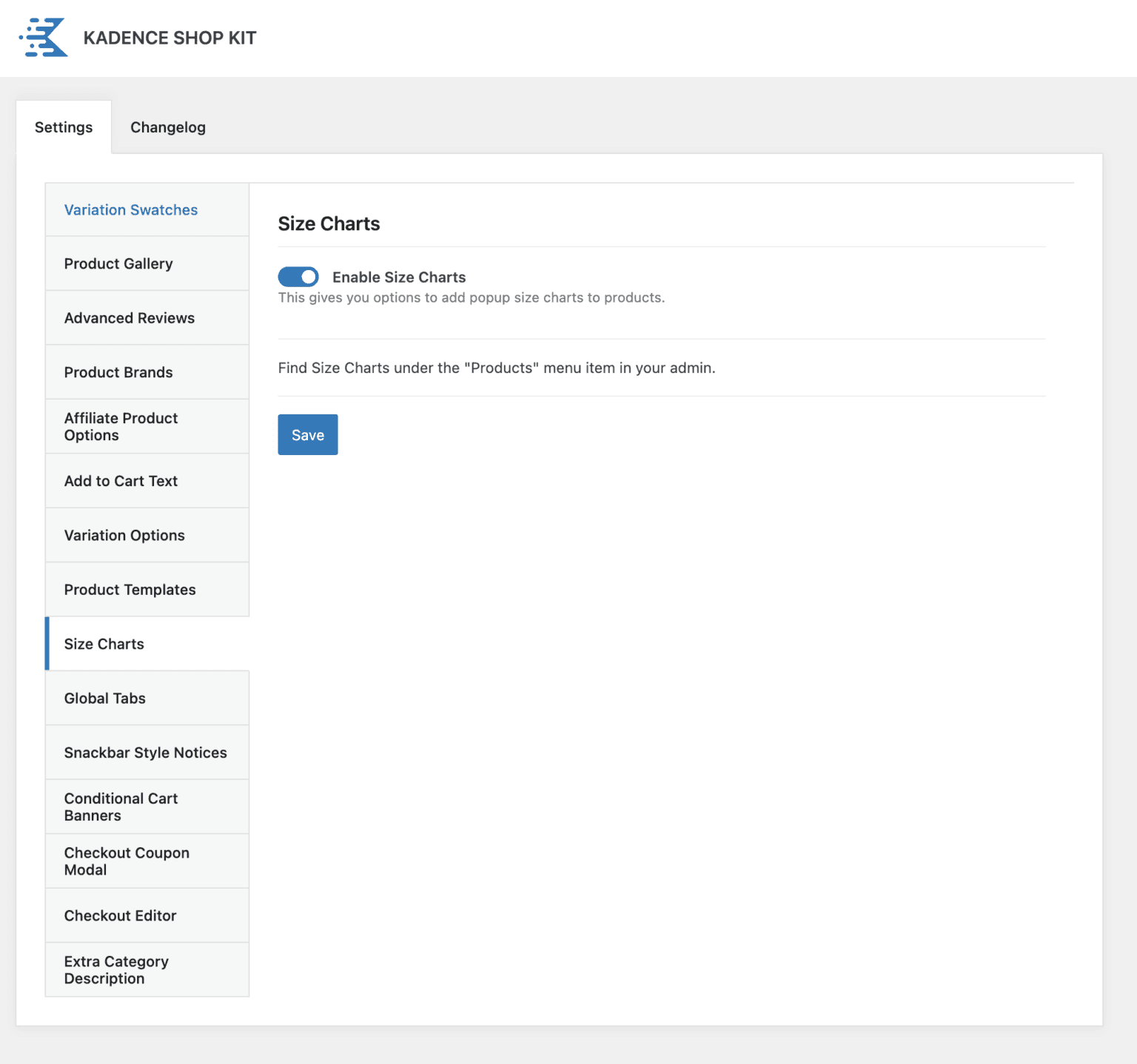This screenshot has height=1064, width=1137.
Task: Open Variation Swatches settings
Action: click(131, 210)
